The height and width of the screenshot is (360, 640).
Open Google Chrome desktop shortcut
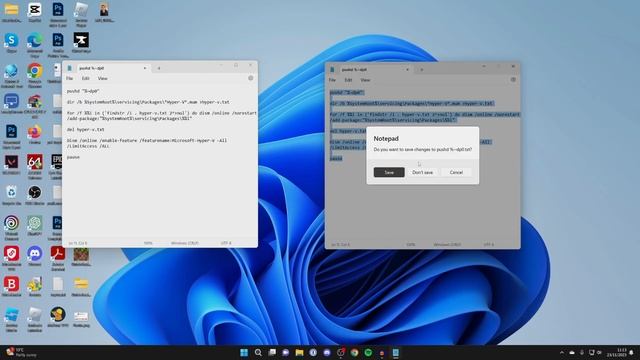35,75
